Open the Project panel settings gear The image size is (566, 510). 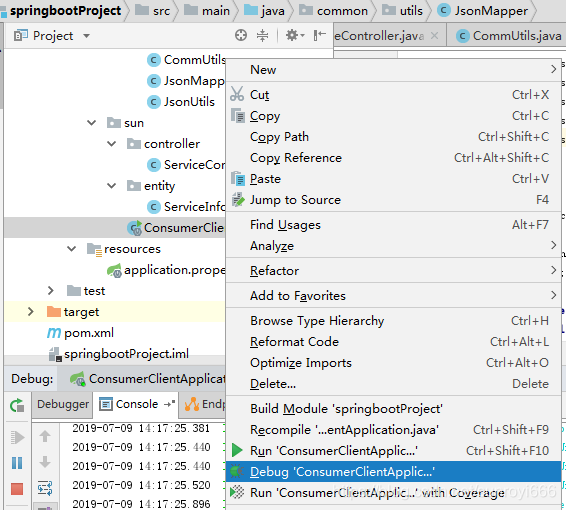(x=295, y=35)
